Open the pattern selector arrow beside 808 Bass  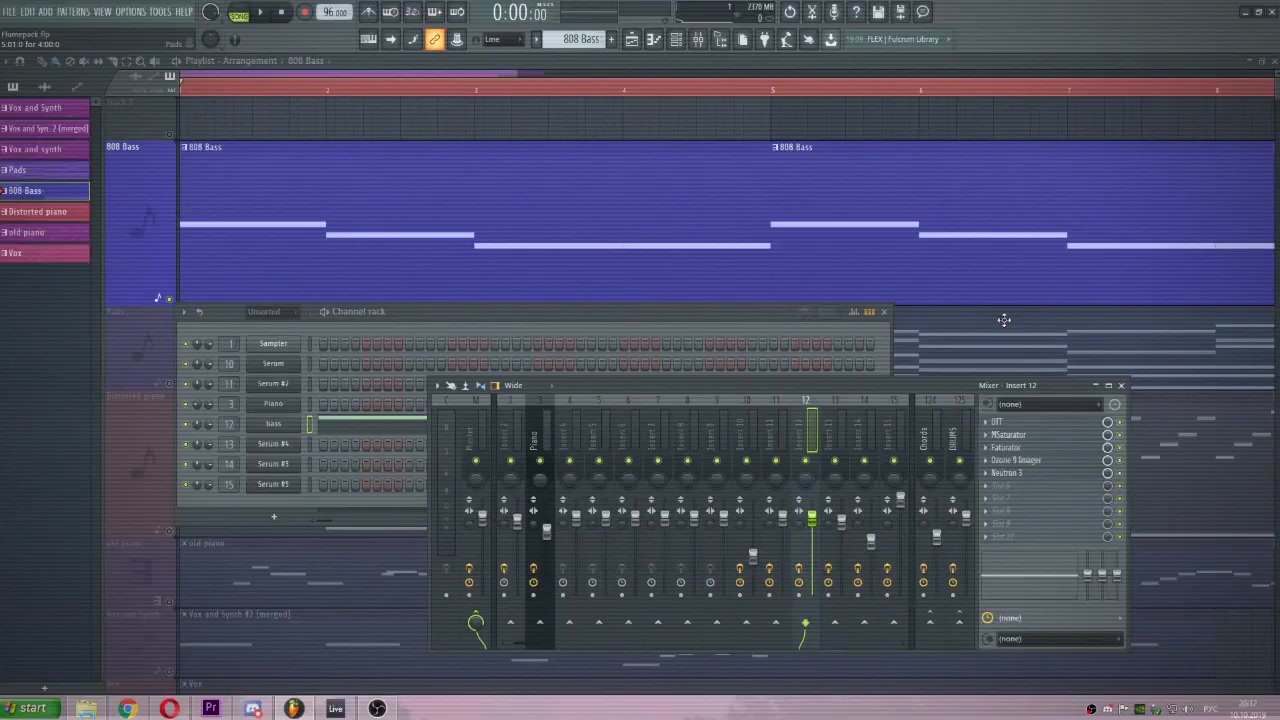pyautogui.click(x=536, y=39)
